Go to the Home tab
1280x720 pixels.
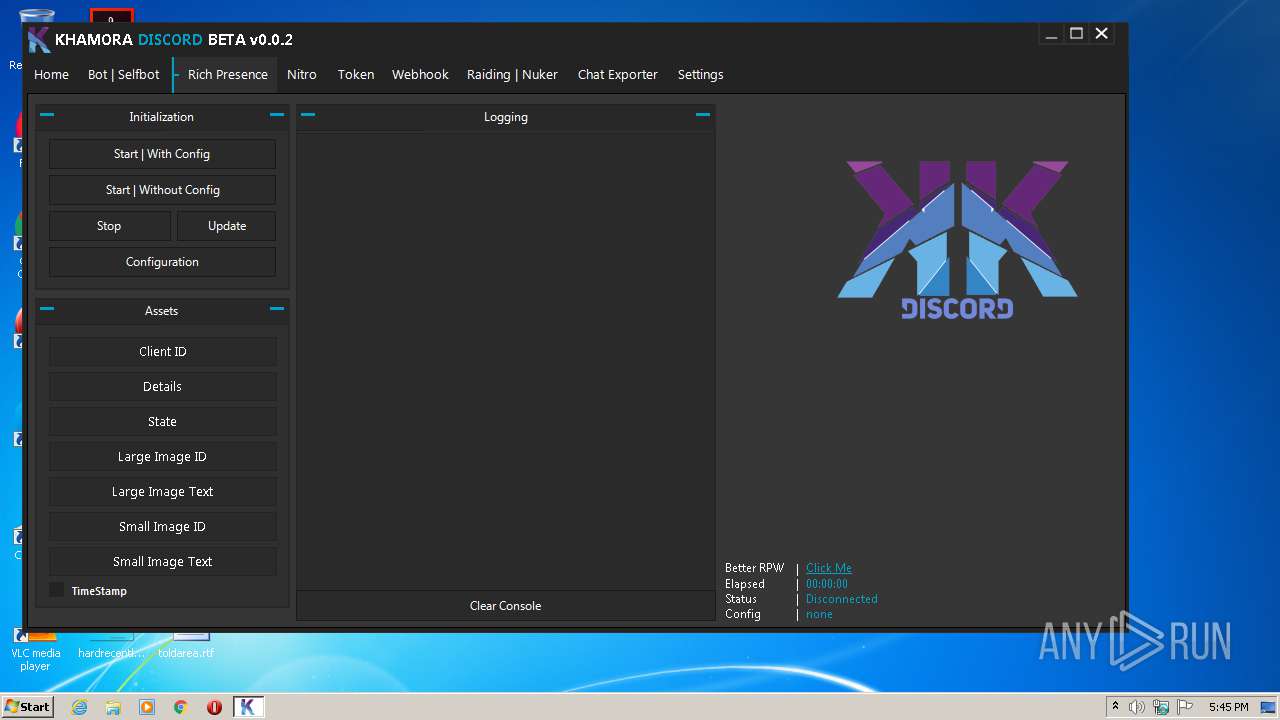click(x=52, y=75)
